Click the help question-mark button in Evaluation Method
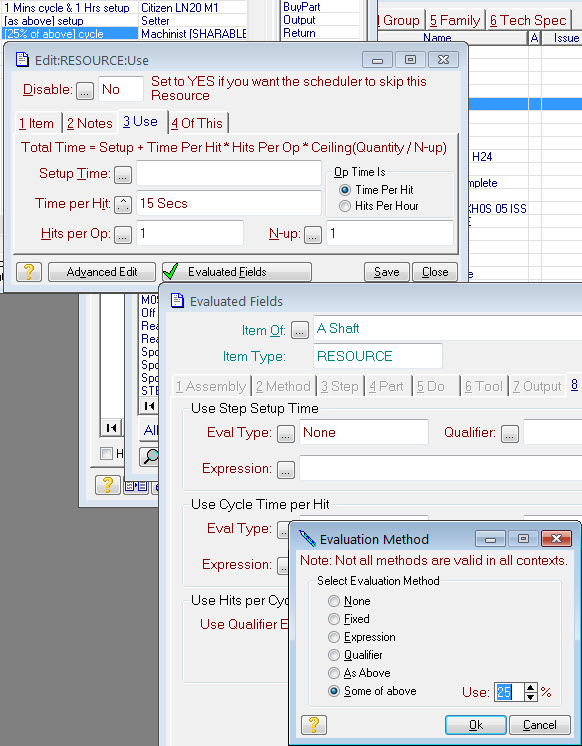Image resolution: width=582 pixels, height=746 pixels. (x=314, y=725)
